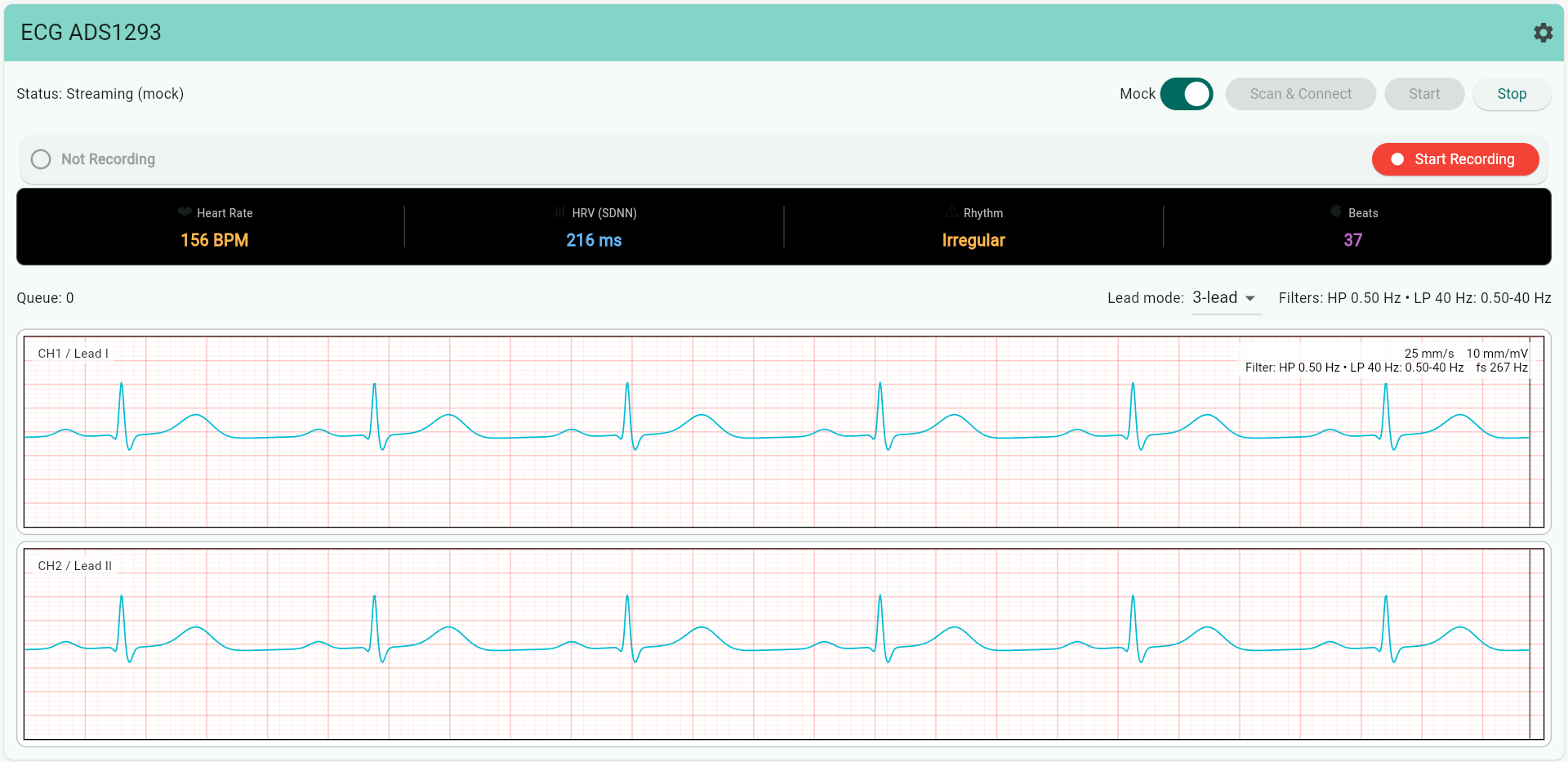Click the 156 BPM heart rate value
The height and width of the screenshot is (762, 1568).
[x=215, y=240]
